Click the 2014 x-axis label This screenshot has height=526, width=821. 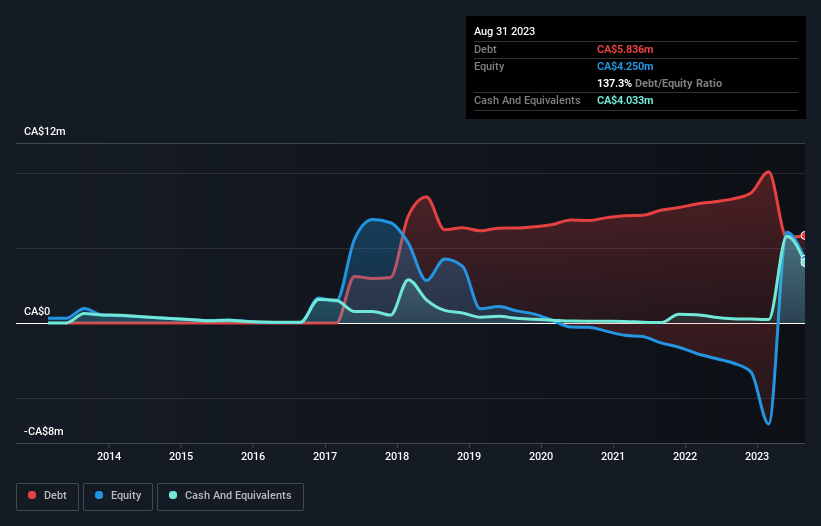(x=109, y=456)
